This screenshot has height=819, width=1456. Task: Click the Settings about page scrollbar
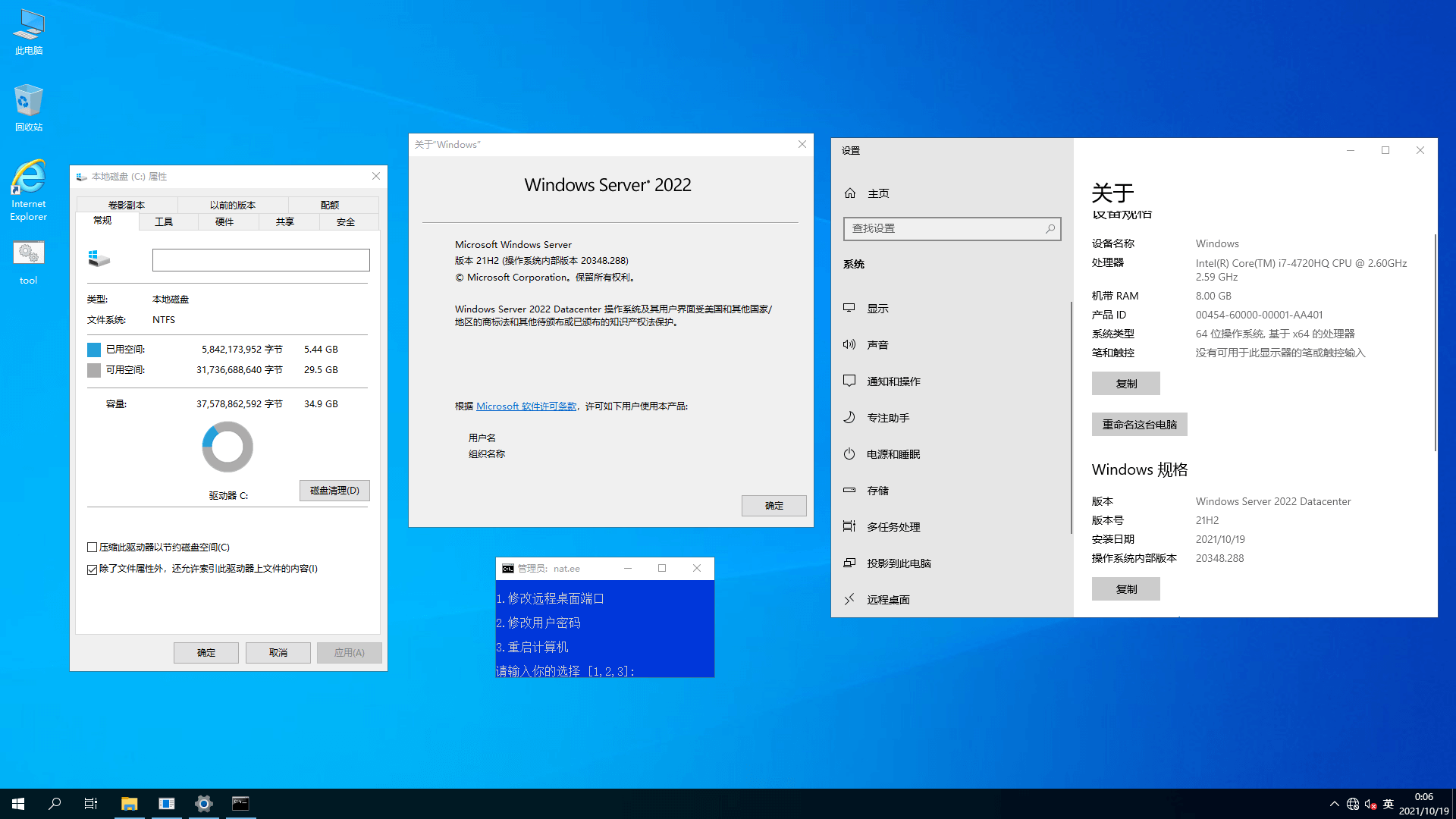1435,341
